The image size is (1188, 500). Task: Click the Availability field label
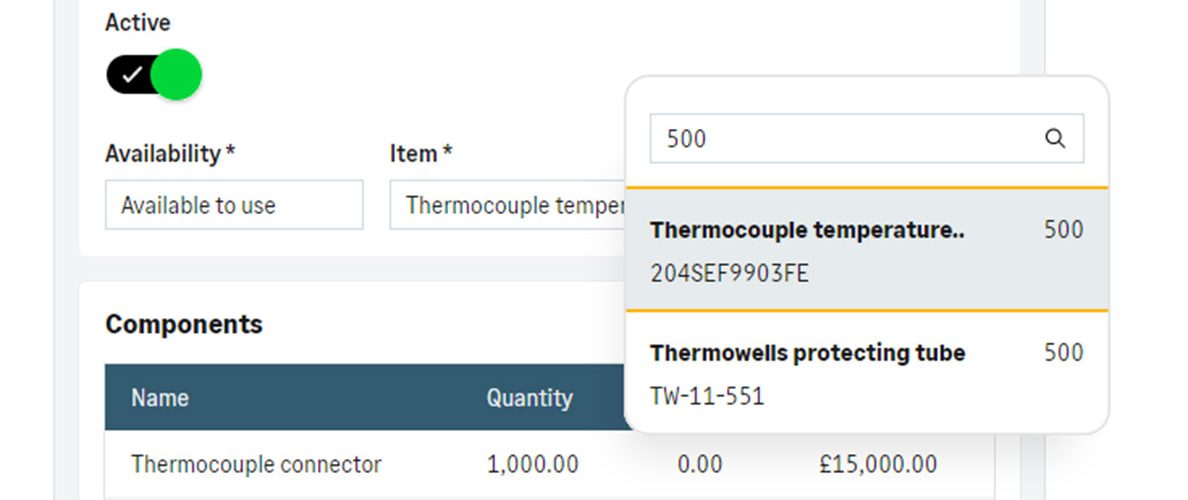170,154
